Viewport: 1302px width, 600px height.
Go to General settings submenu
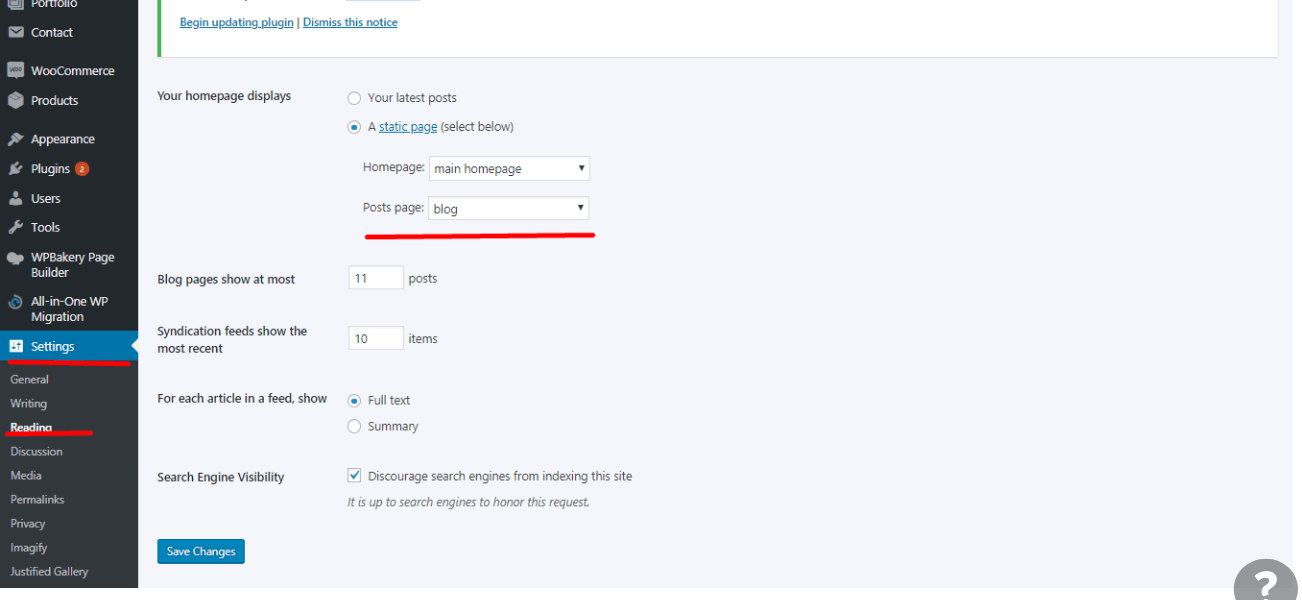click(30, 380)
